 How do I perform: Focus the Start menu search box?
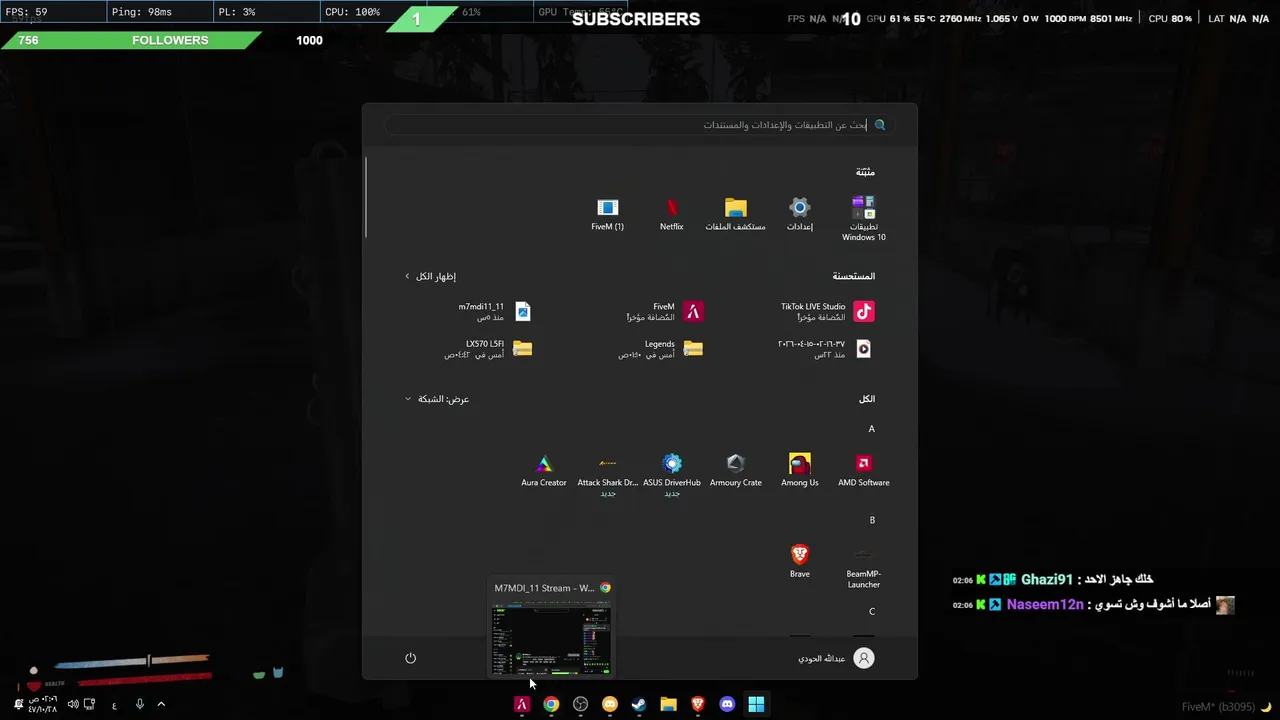click(639, 125)
